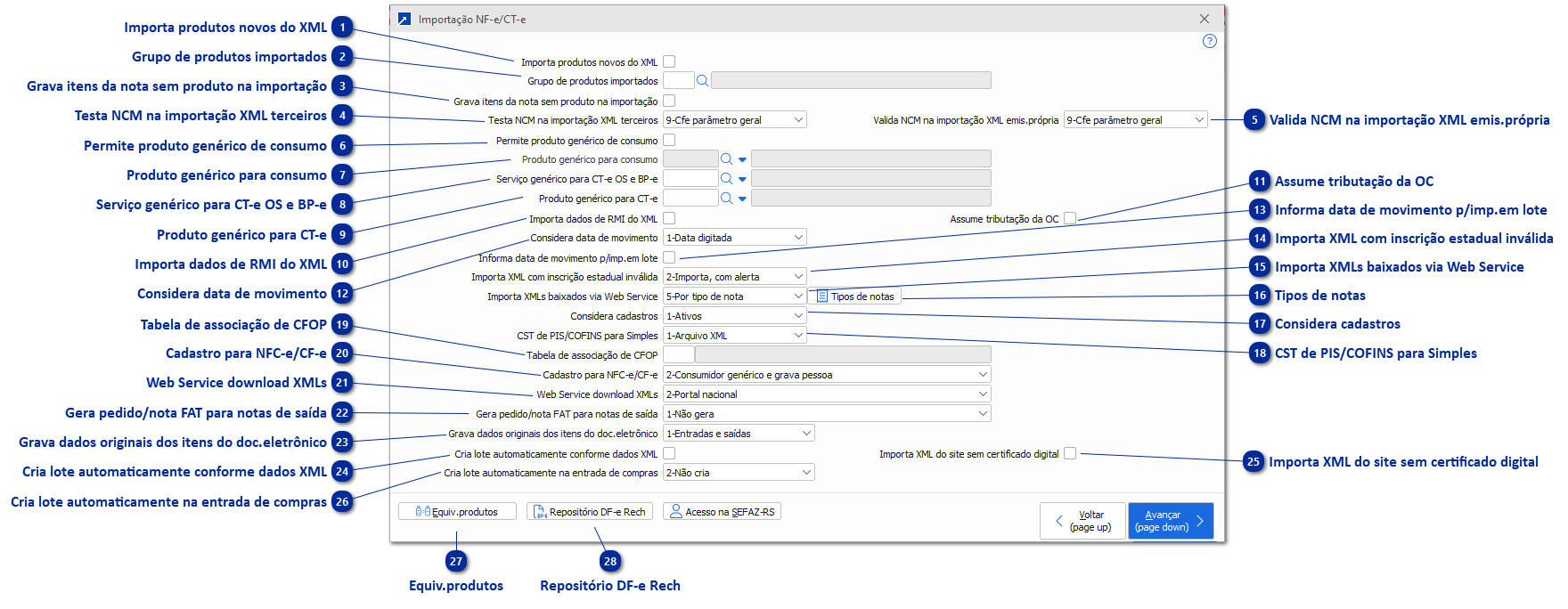Click the Tipos de notas button
The height and width of the screenshot is (609, 1568).
pos(854,296)
